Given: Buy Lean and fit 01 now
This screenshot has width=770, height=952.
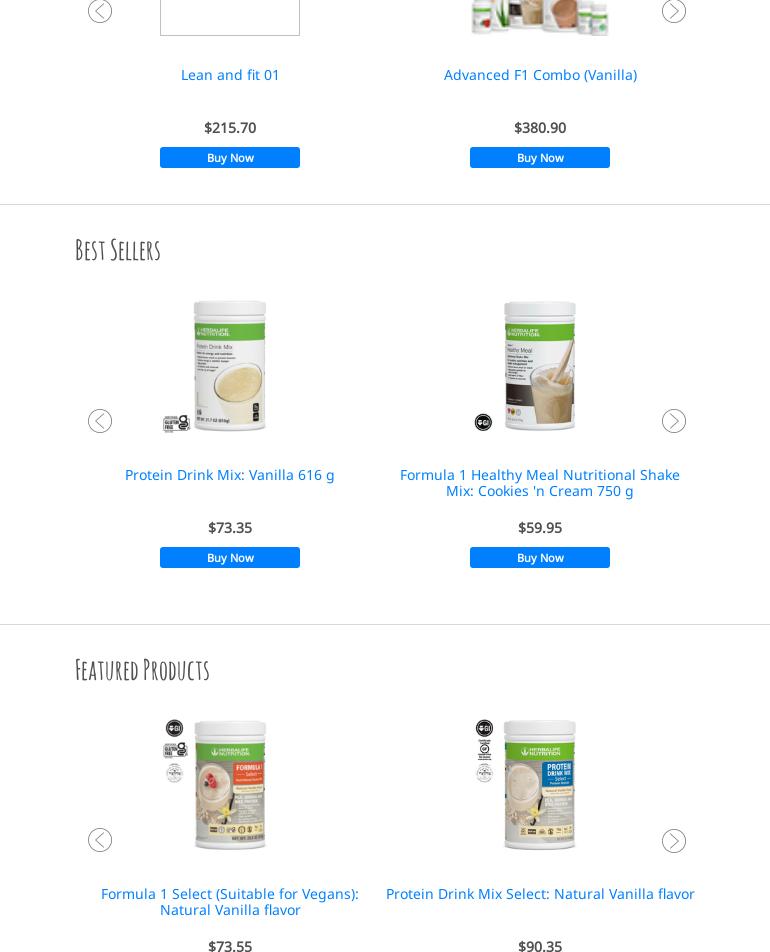Looking at the screenshot, I should point(230,157).
